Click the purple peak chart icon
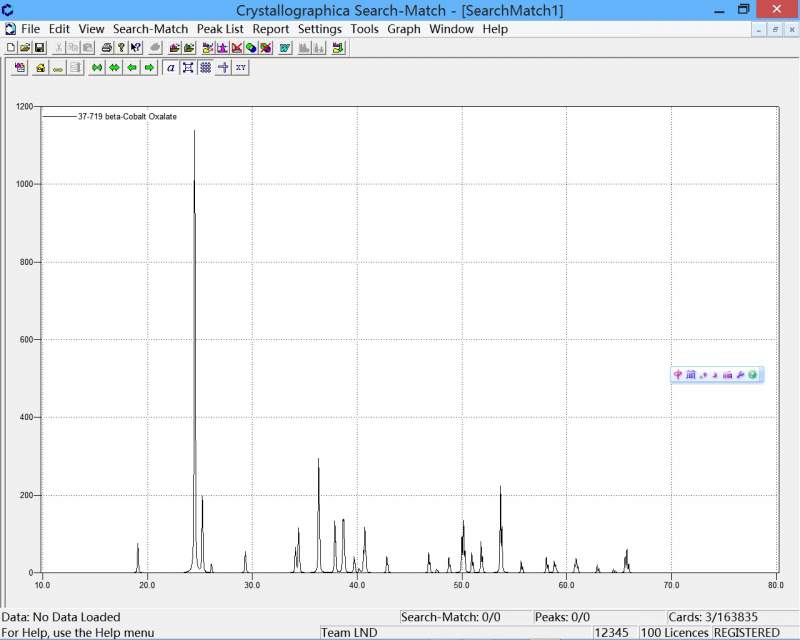The width and height of the screenshot is (800, 640). 222,48
